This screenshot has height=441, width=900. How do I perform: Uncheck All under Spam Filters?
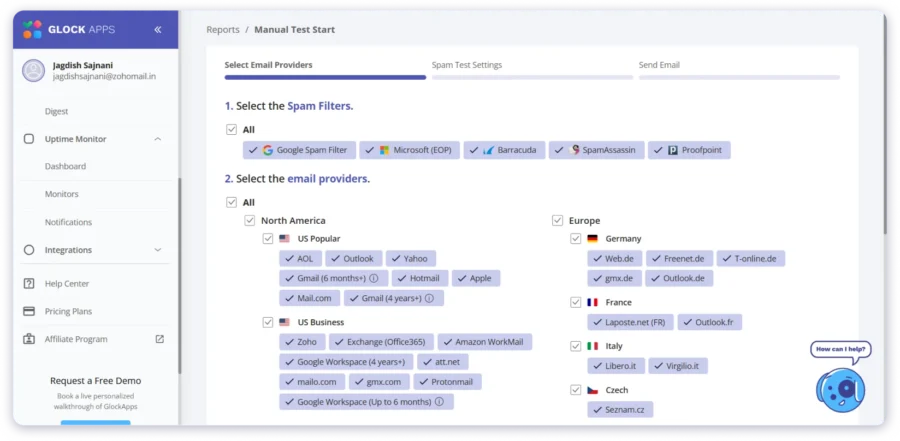[x=231, y=129]
